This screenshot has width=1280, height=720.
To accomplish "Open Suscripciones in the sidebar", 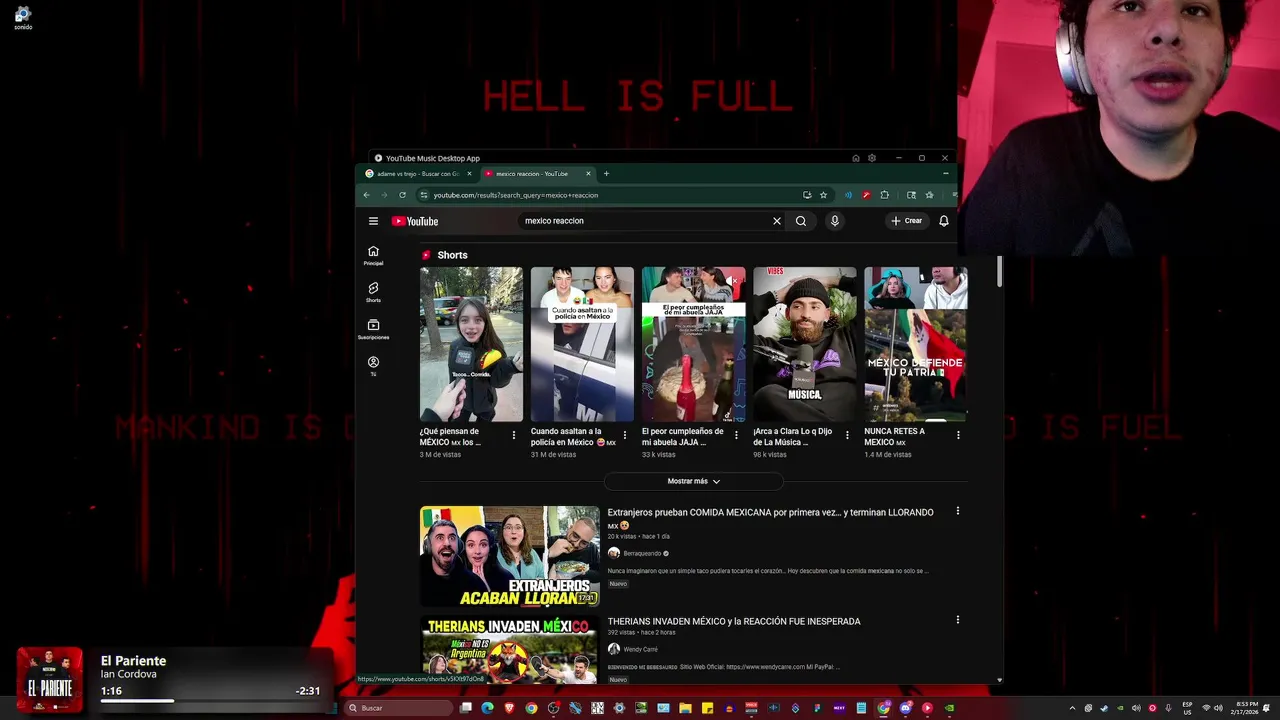I will [x=373, y=329].
